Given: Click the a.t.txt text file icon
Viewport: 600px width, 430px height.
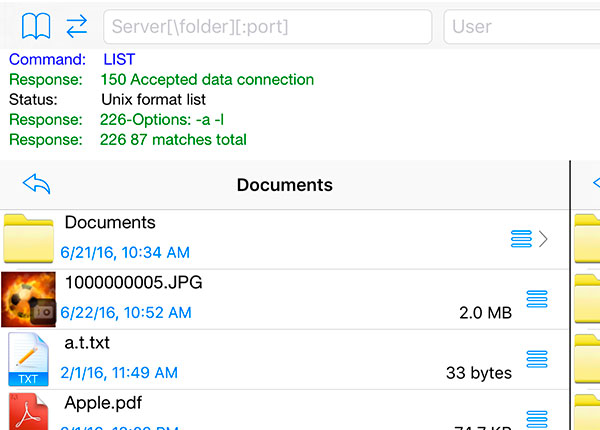Looking at the screenshot, I should click(x=28, y=359).
